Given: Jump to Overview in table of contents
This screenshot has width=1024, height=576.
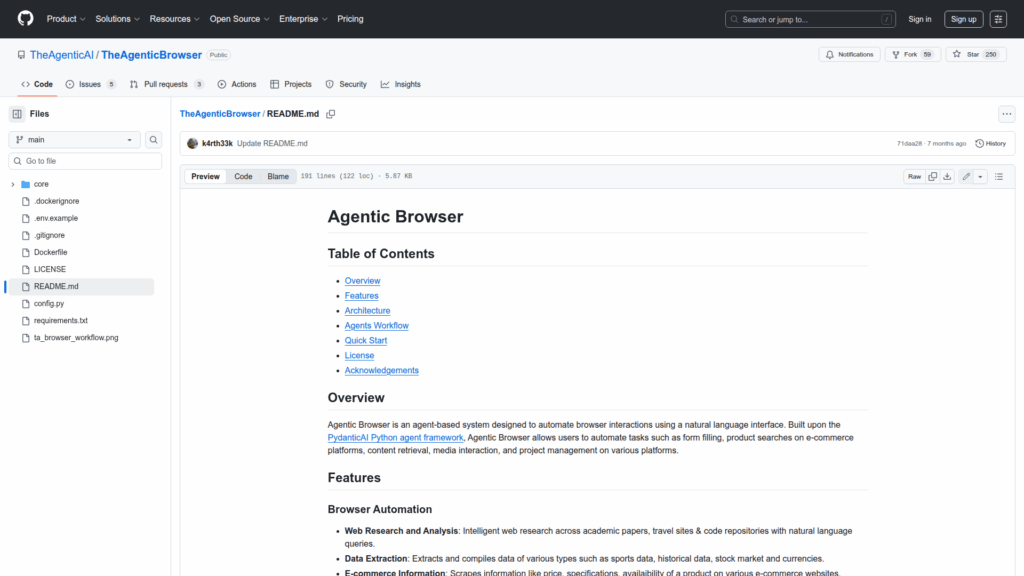Looking at the screenshot, I should pyautogui.click(x=362, y=281).
